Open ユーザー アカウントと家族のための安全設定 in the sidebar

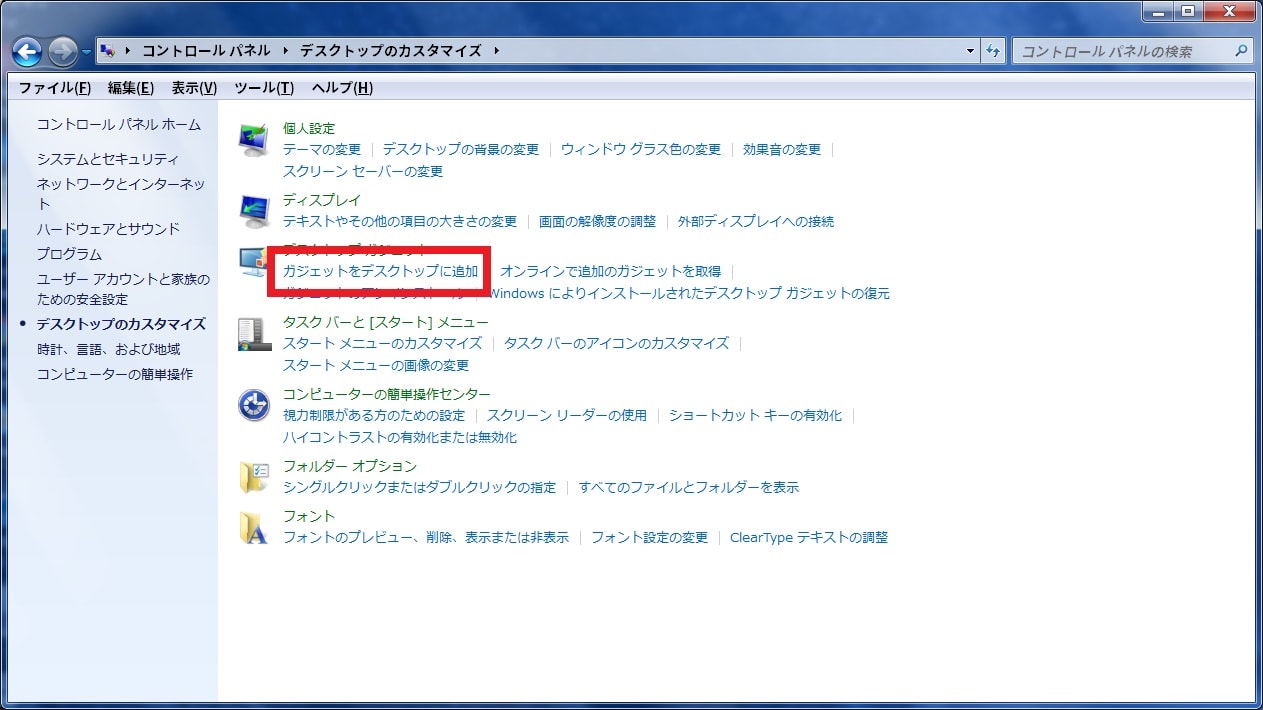pos(123,289)
